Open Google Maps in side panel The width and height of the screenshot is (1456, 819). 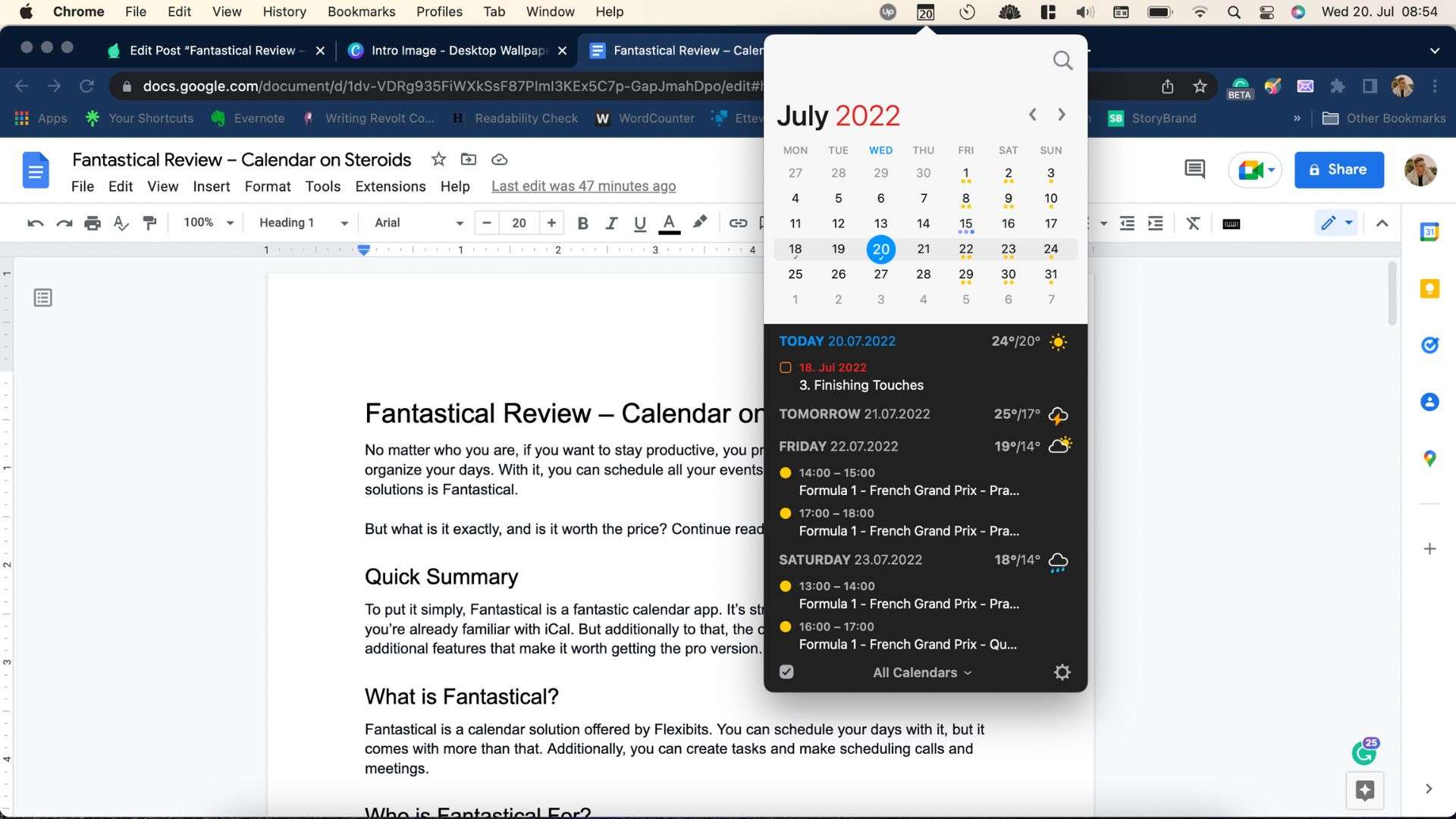pos(1429,459)
